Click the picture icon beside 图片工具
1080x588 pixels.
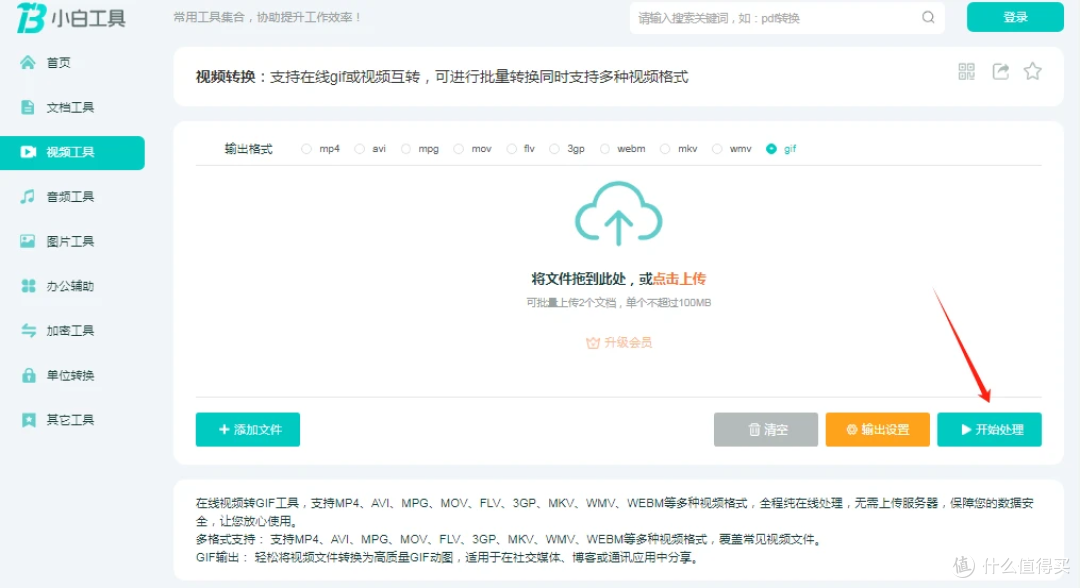(x=28, y=241)
